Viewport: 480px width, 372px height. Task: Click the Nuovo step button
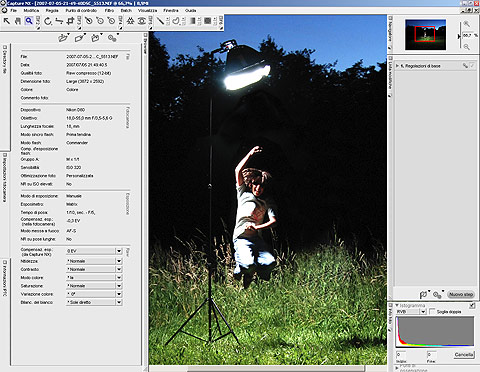pos(461,294)
